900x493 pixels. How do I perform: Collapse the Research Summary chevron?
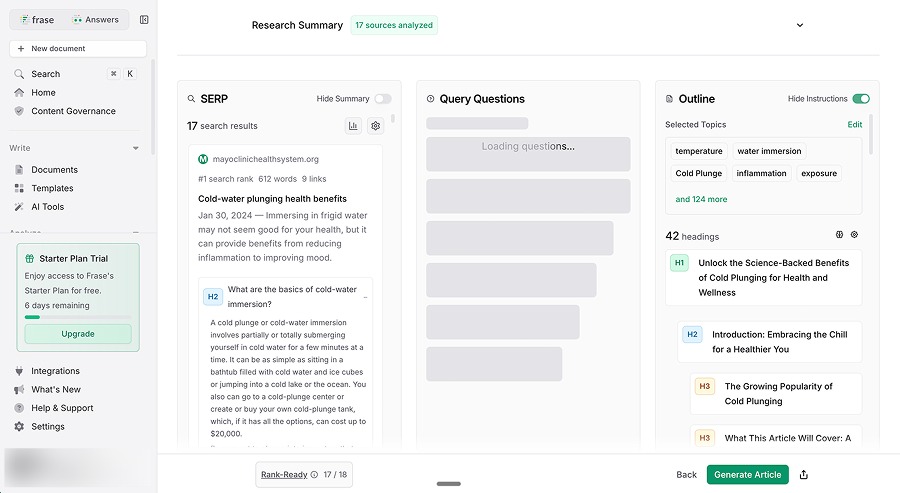click(800, 25)
